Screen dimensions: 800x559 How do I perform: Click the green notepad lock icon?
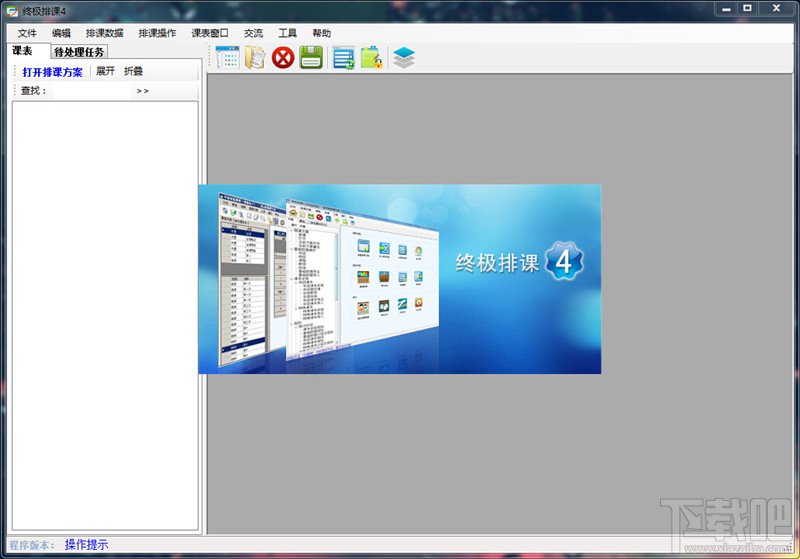372,58
